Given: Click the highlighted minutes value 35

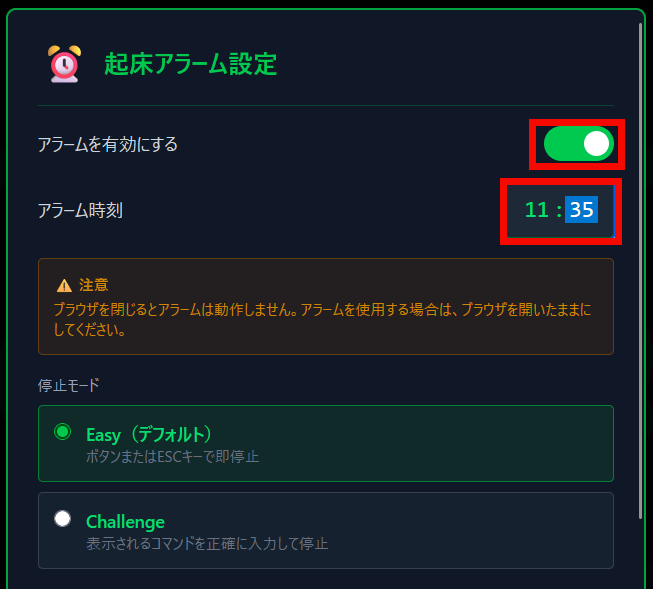Looking at the screenshot, I should (x=581, y=210).
